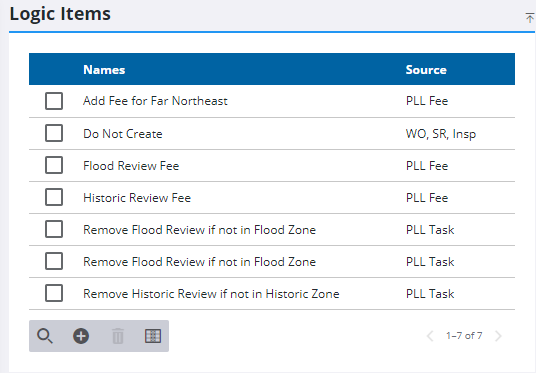536x373 pixels.
Task: Collapse the Logic Items panel with top arrow
Action: [x=530, y=18]
